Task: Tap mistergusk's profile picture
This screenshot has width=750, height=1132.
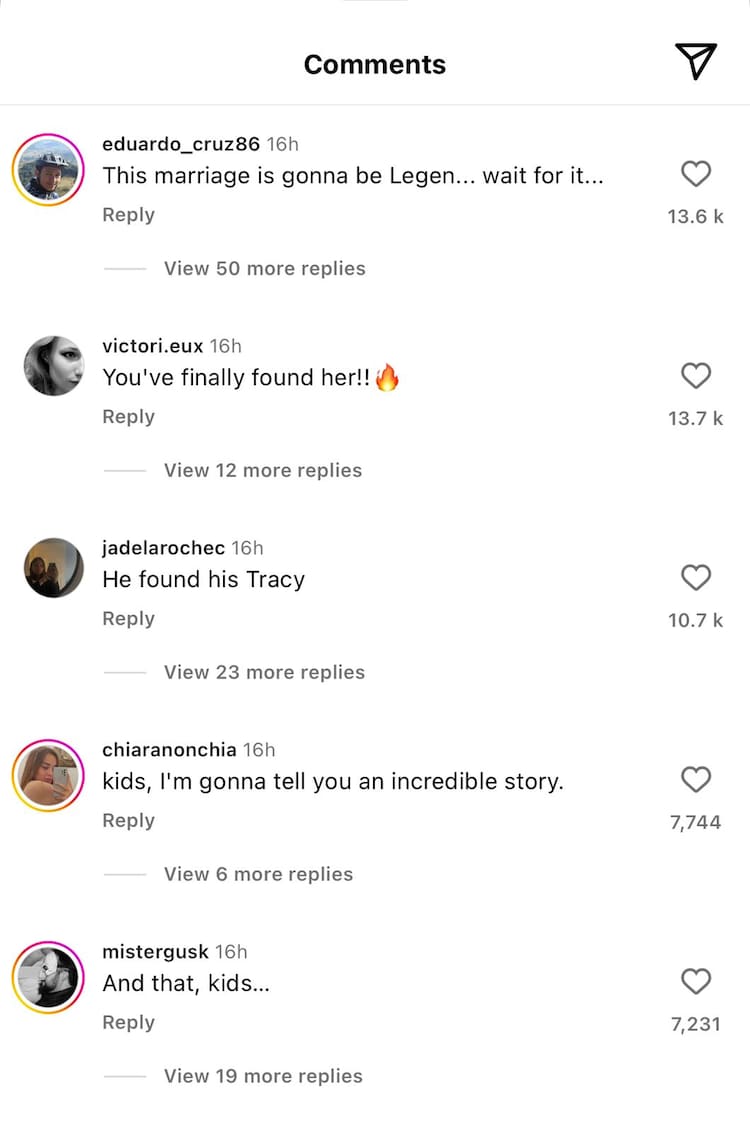Action: tap(49, 978)
